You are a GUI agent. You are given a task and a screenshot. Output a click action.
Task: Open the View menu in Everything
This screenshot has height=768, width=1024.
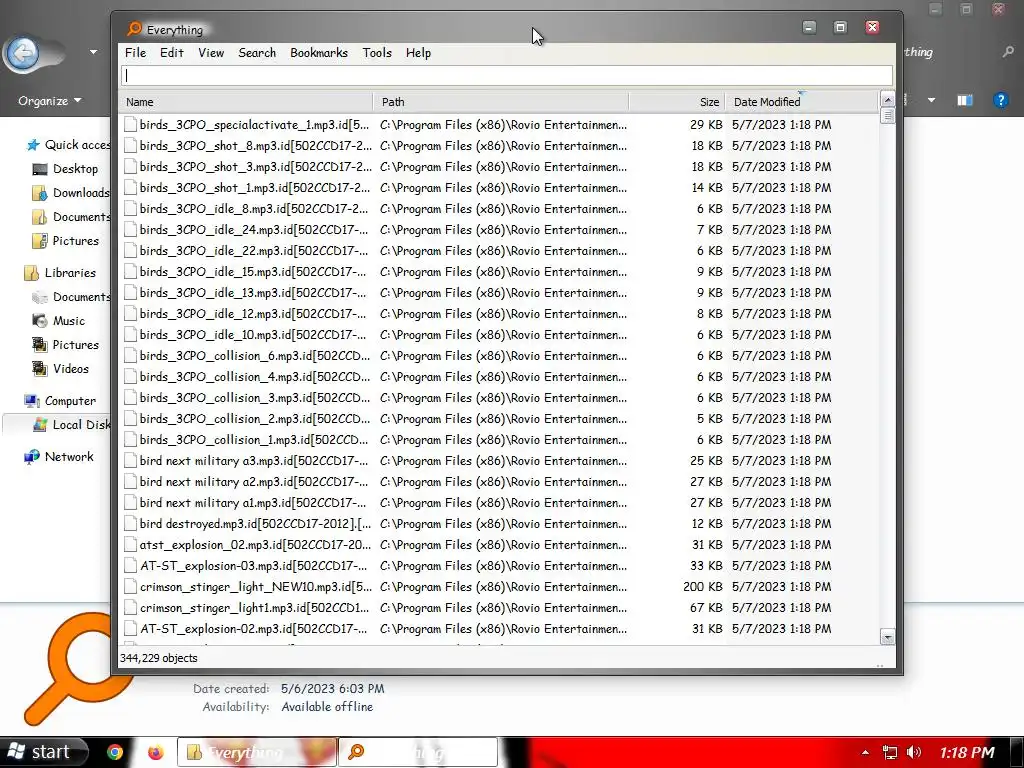coord(211,53)
